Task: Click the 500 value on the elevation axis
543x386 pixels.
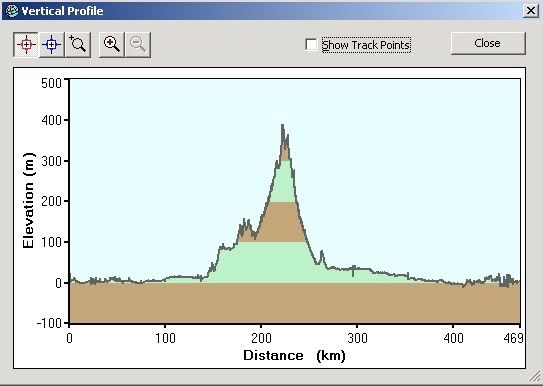Action: [51, 83]
